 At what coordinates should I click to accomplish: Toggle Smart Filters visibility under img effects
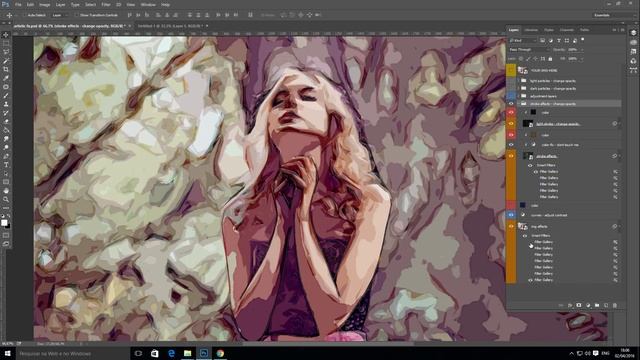(x=525, y=236)
